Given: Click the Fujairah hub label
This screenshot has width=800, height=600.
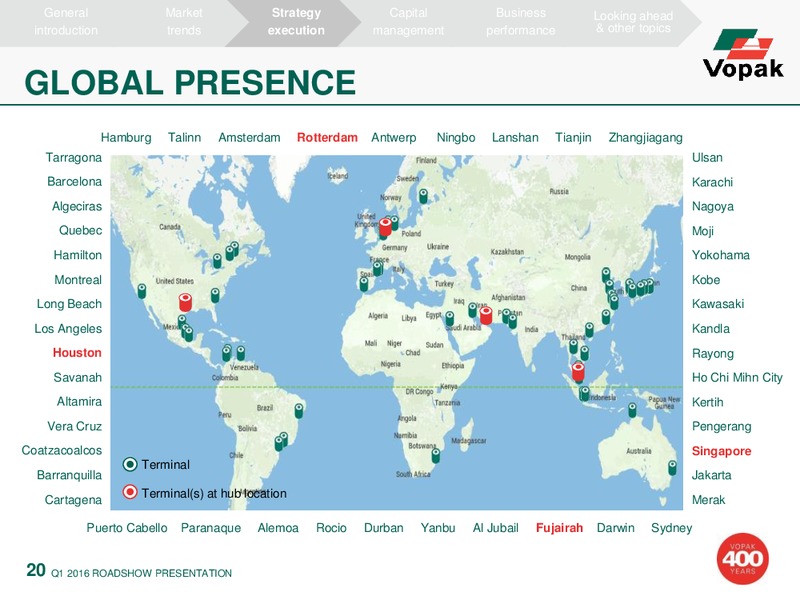Looking at the screenshot, I should [559, 528].
